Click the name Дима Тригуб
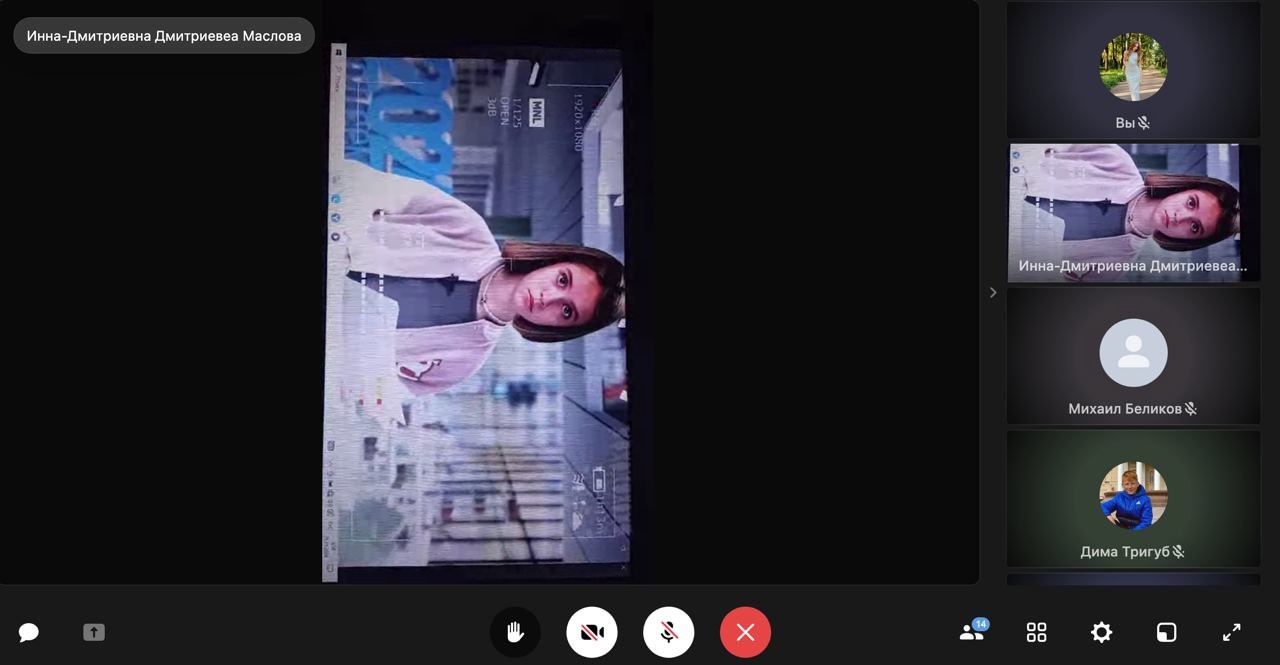Image resolution: width=1280 pixels, height=665 pixels. pos(1125,552)
